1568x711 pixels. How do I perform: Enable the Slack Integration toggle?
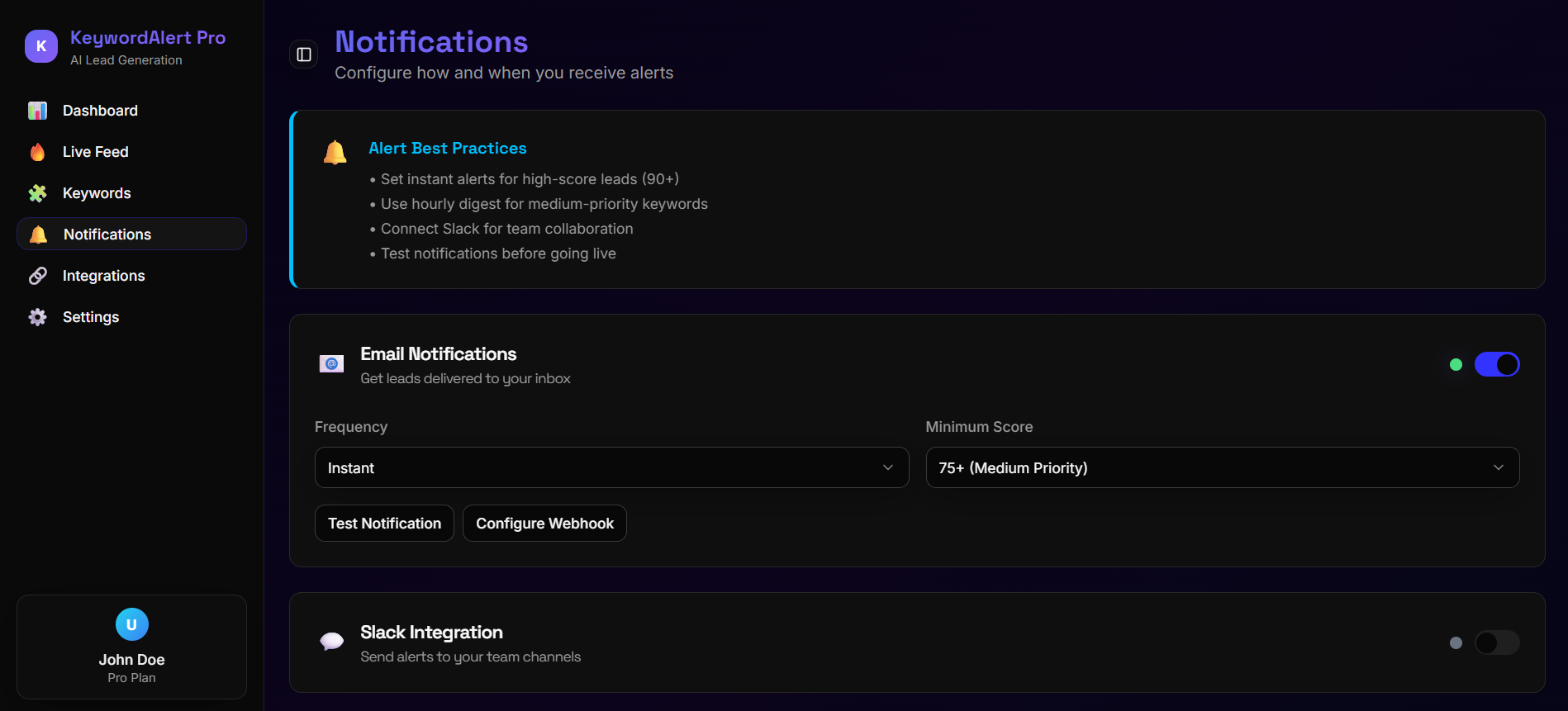click(x=1496, y=642)
